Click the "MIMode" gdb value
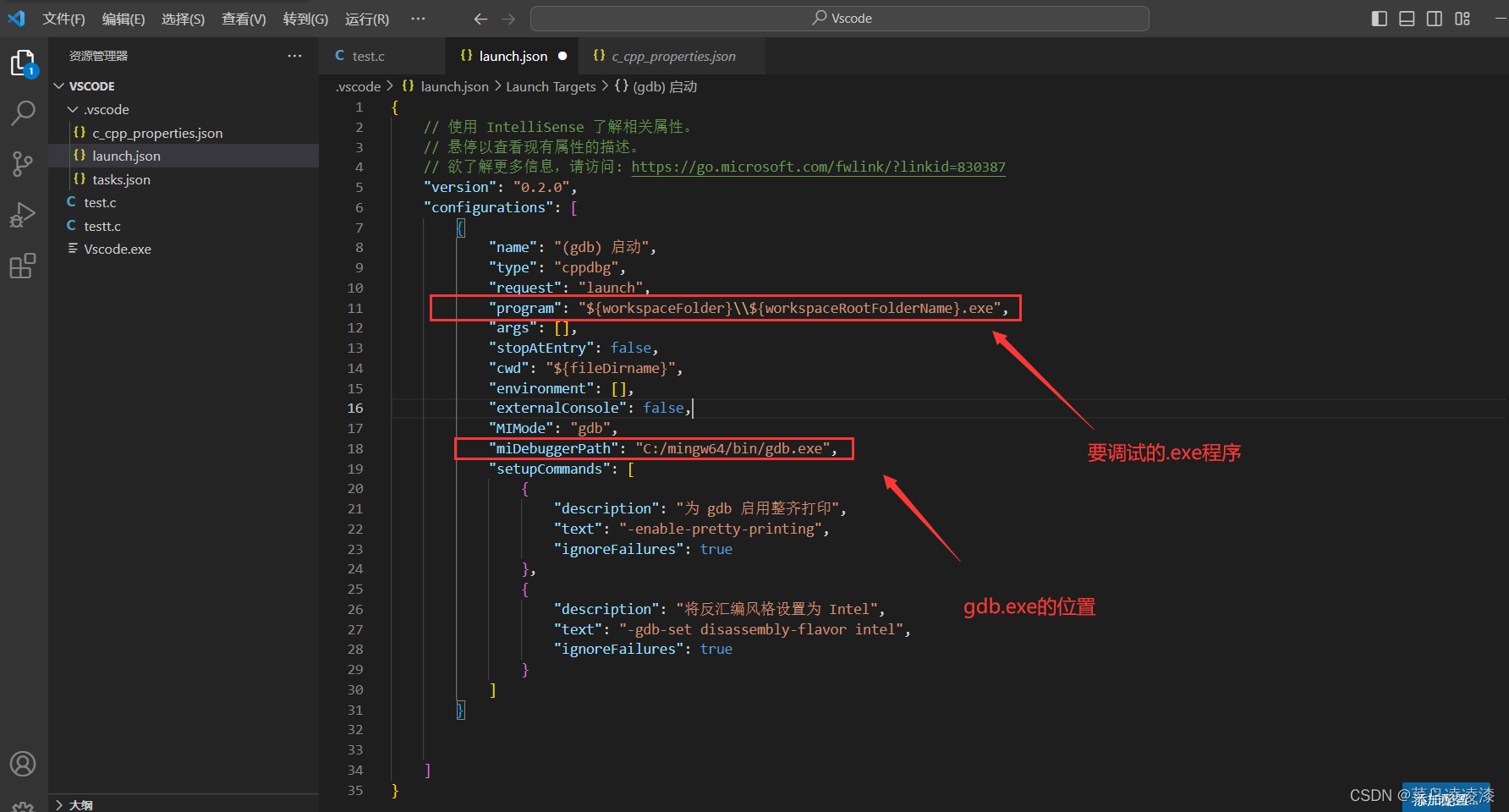Image resolution: width=1509 pixels, height=812 pixels. click(590, 428)
